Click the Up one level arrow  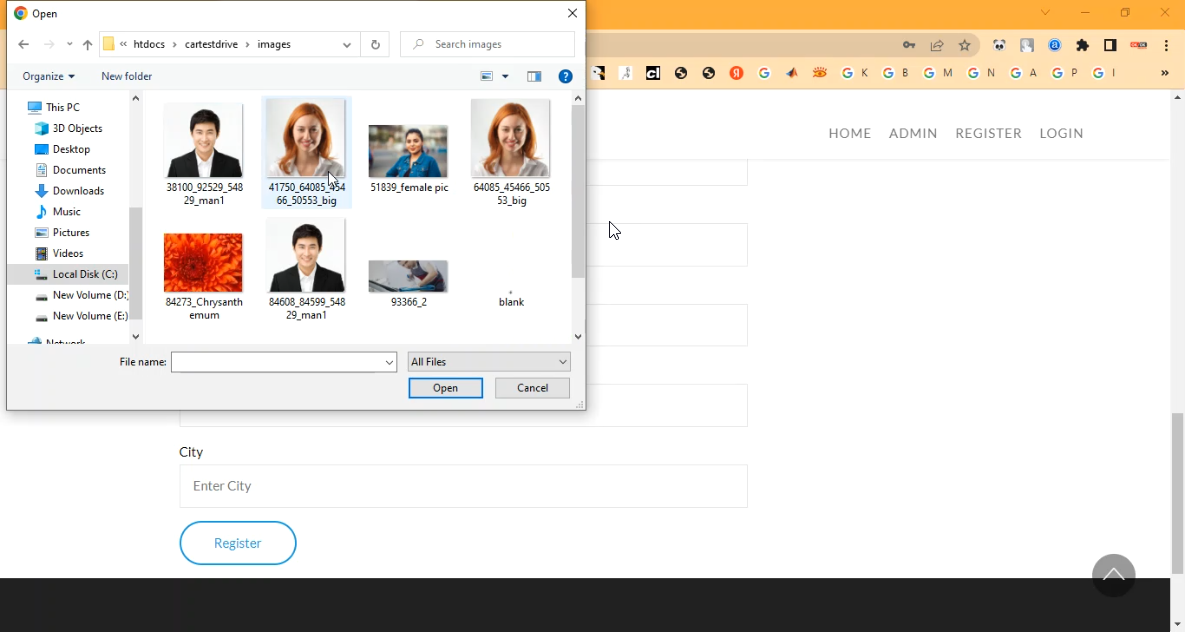click(x=87, y=45)
